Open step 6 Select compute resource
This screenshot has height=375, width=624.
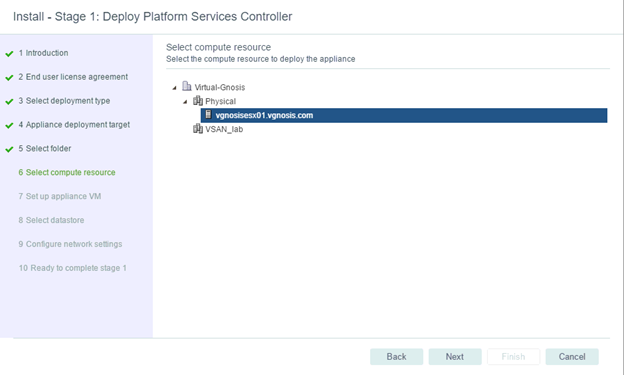click(x=67, y=172)
